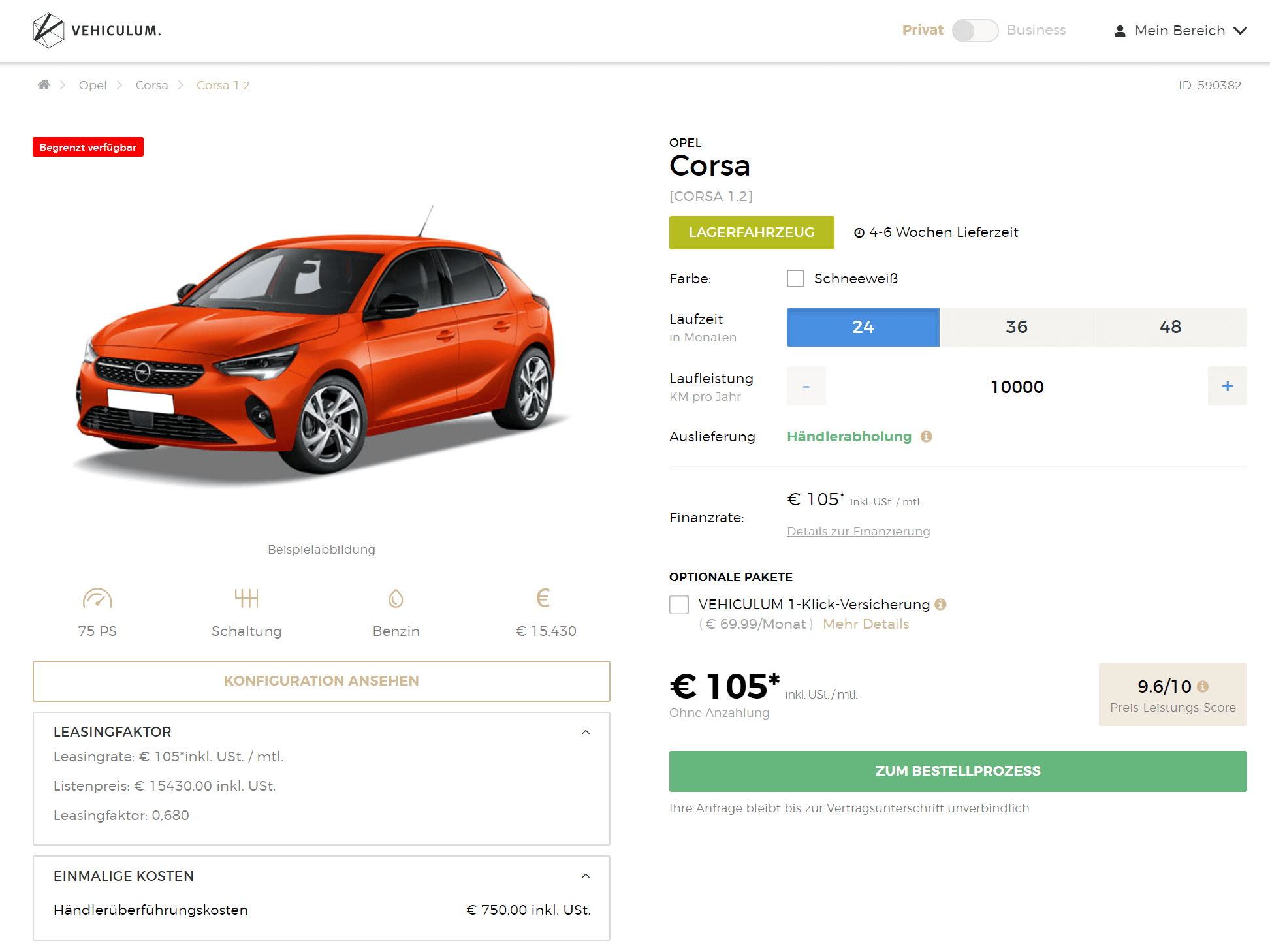Open the Mein Bereich dropdown
This screenshot has width=1270, height=952.
[1181, 31]
